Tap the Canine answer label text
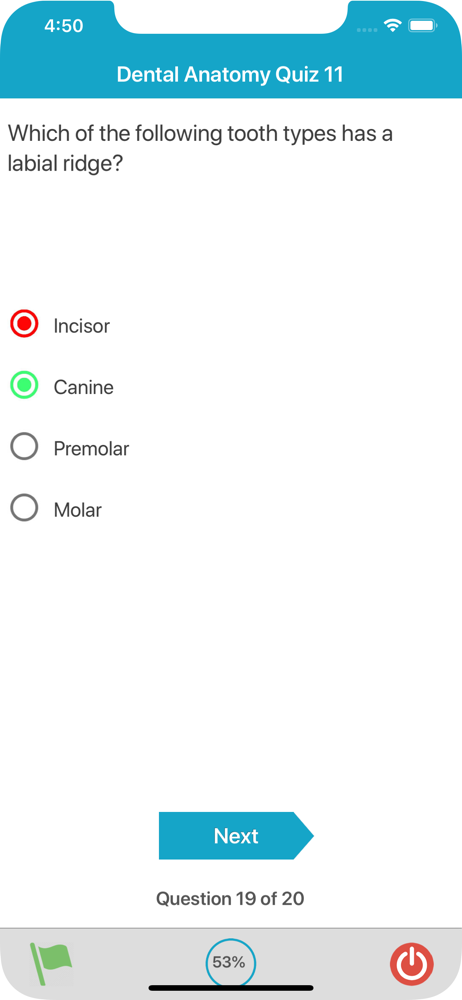This screenshot has height=1000, width=462. (x=84, y=388)
